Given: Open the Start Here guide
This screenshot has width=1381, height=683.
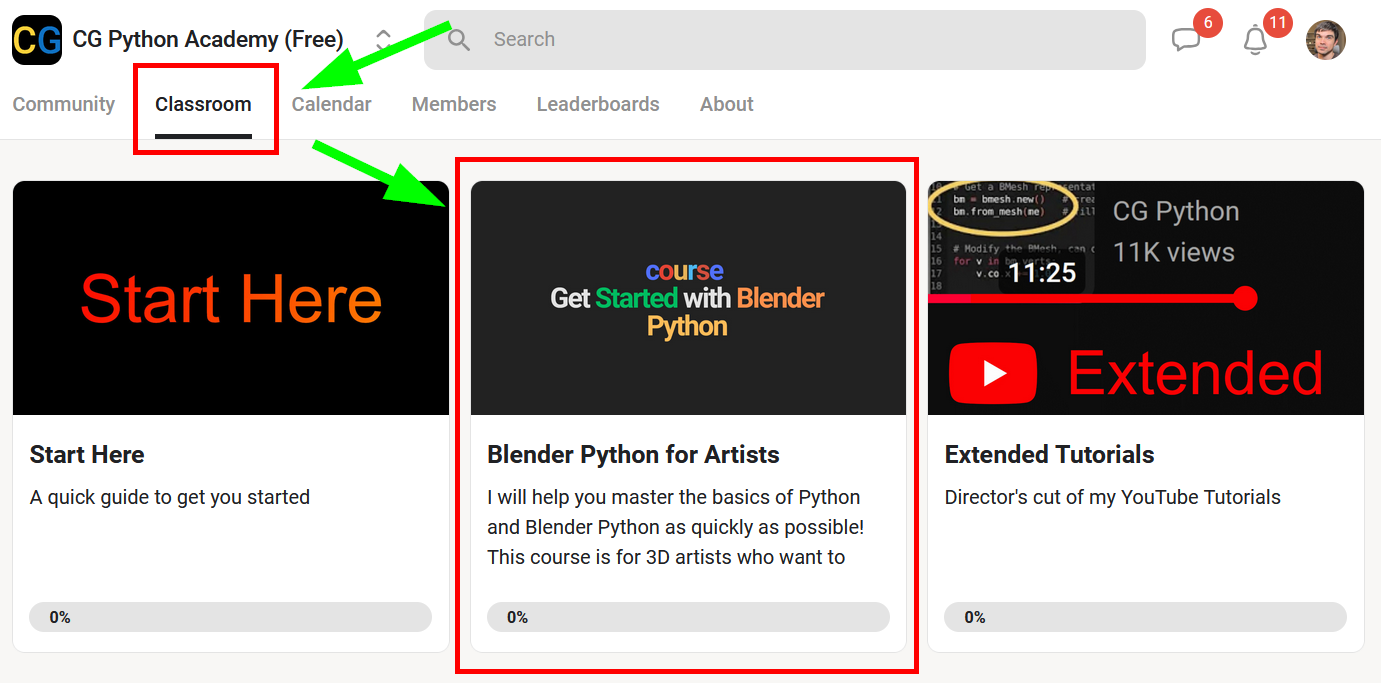Looking at the screenshot, I should pyautogui.click(x=87, y=454).
